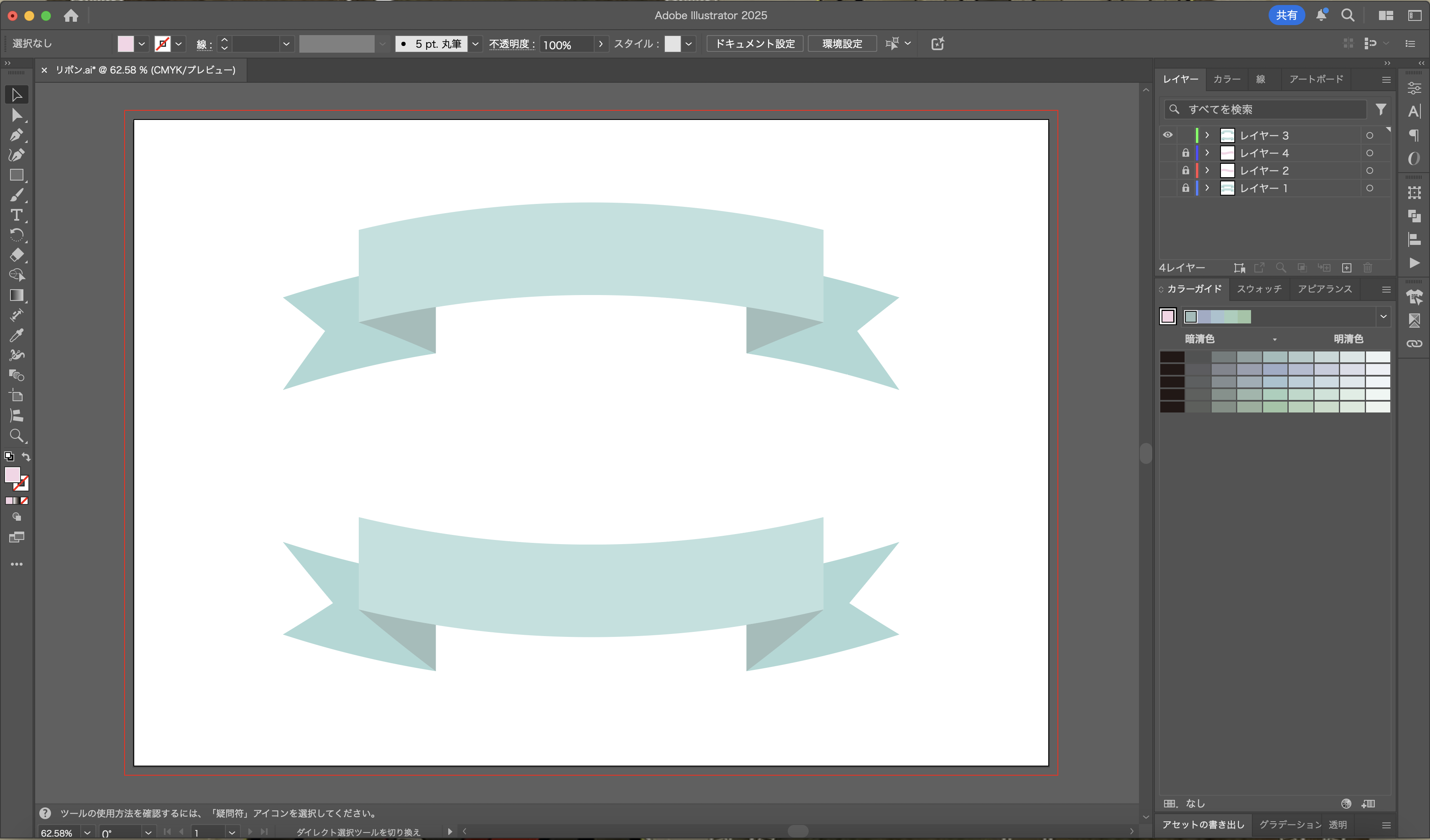Click the すべてを検索 layer search field
Viewport: 1430px width, 840px height.
coord(1271,109)
